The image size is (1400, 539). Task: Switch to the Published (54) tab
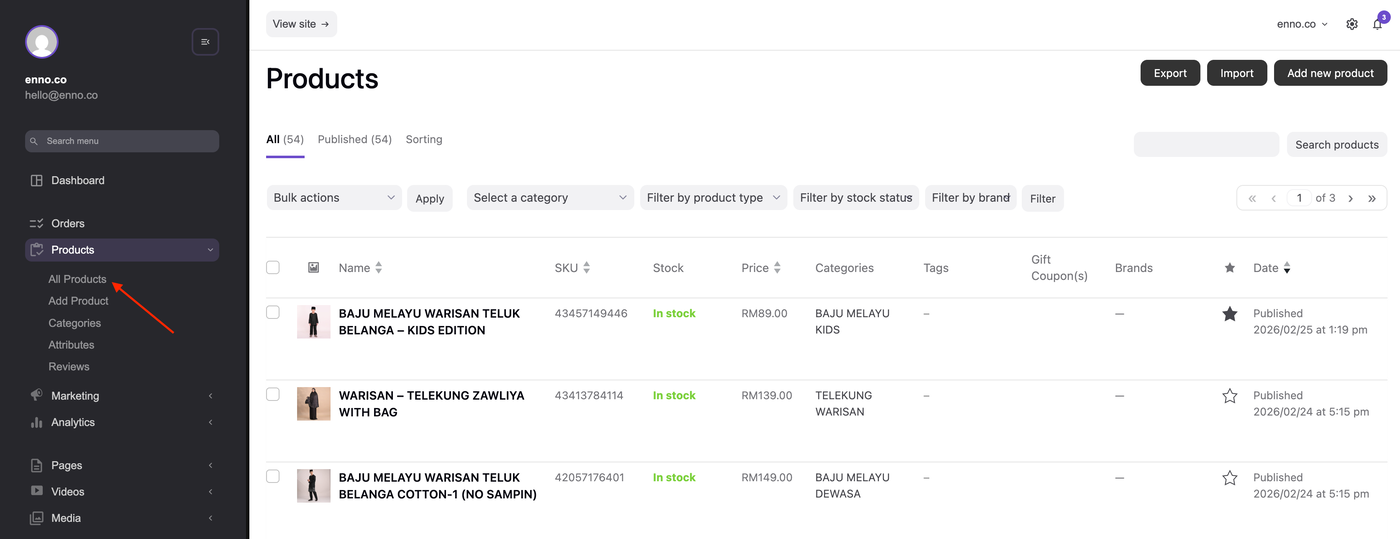354,139
